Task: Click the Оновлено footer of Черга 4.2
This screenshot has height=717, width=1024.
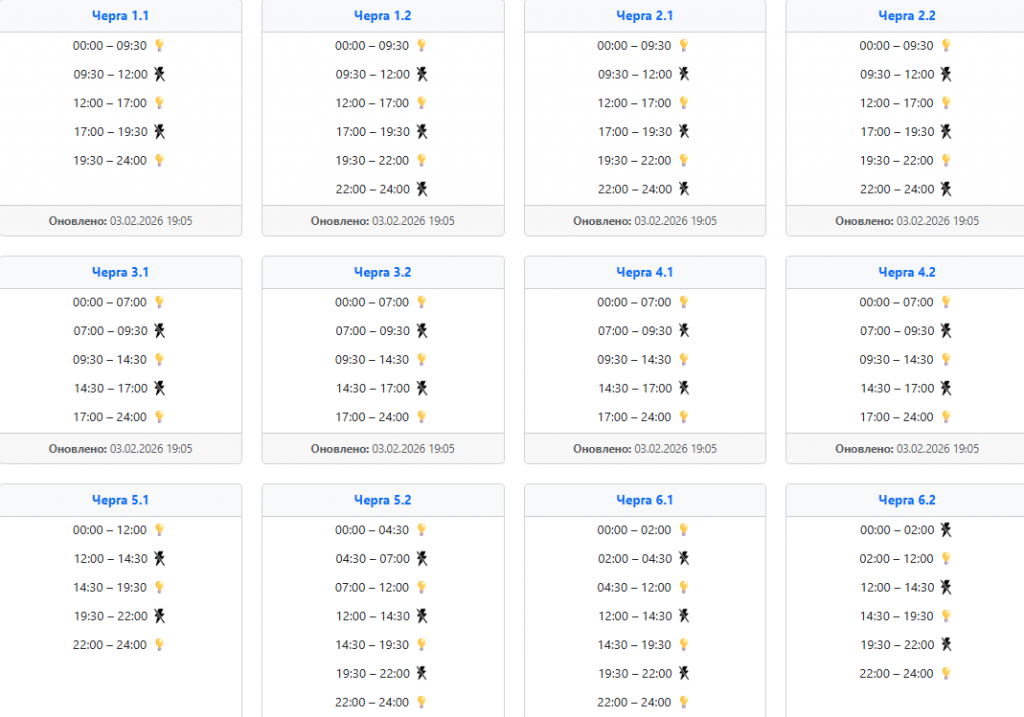Action: pyautogui.click(x=907, y=449)
